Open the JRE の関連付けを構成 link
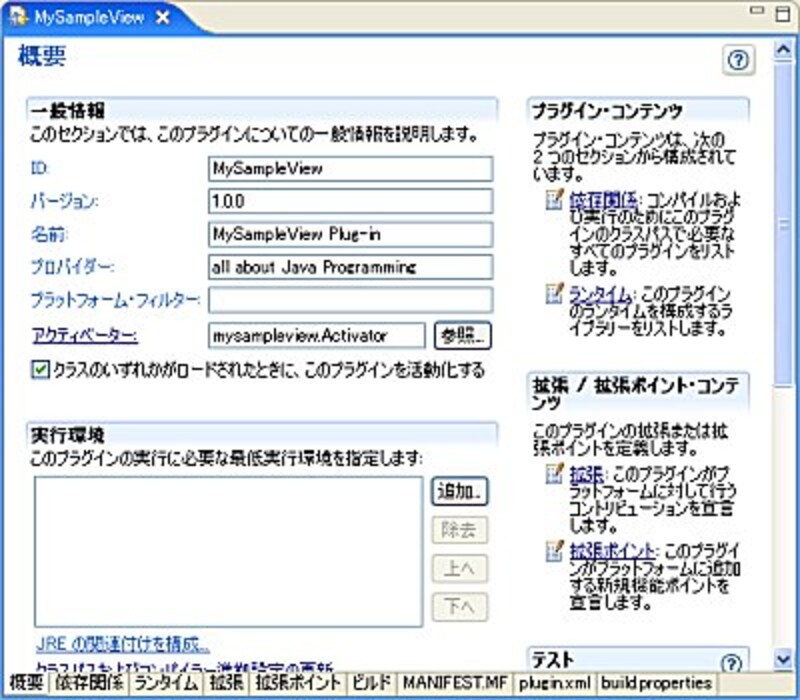The width and height of the screenshot is (800, 700). pyautogui.click(x=123, y=642)
